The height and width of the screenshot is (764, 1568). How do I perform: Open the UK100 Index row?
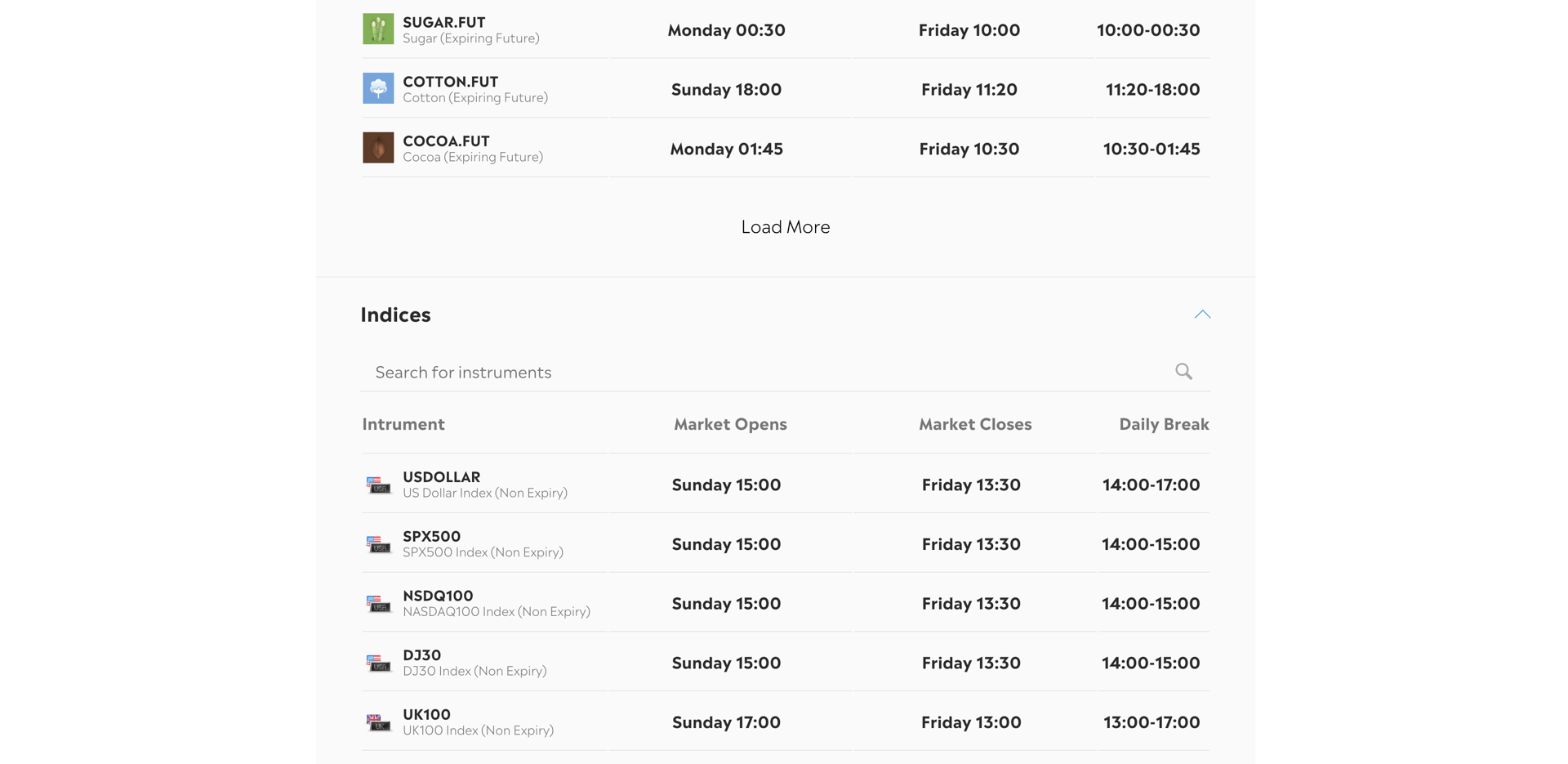(x=786, y=722)
